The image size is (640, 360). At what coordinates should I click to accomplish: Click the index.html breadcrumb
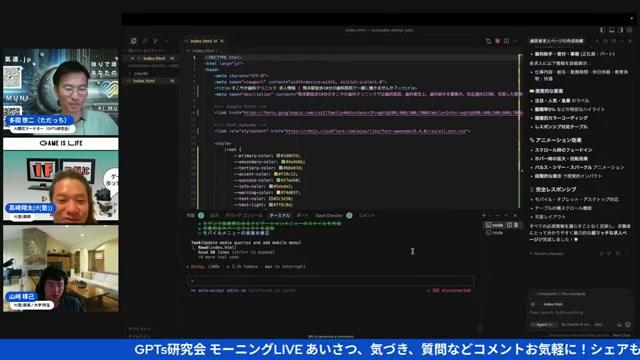click(203, 51)
